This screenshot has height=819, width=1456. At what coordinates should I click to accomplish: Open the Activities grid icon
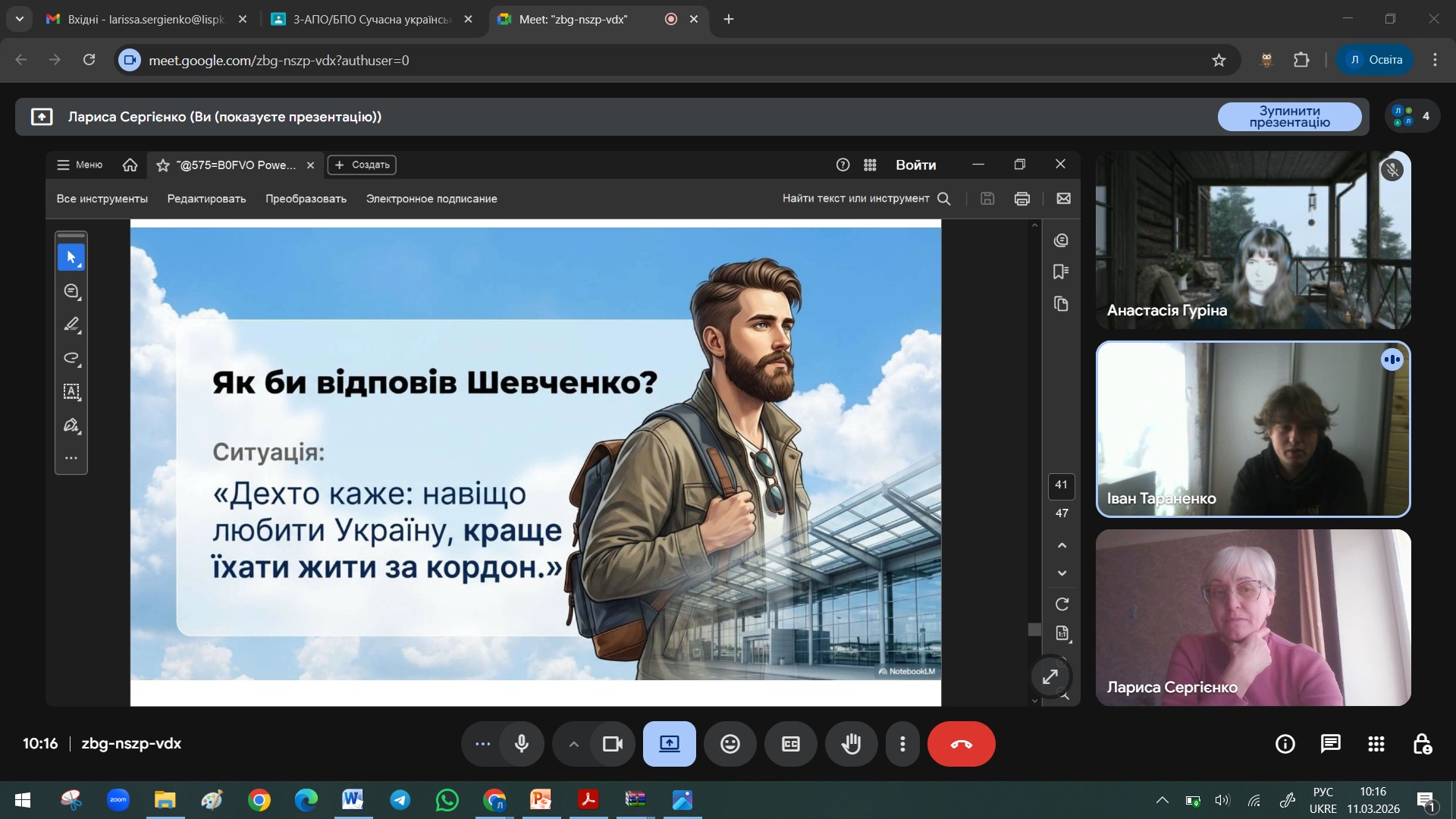pos(1376,744)
